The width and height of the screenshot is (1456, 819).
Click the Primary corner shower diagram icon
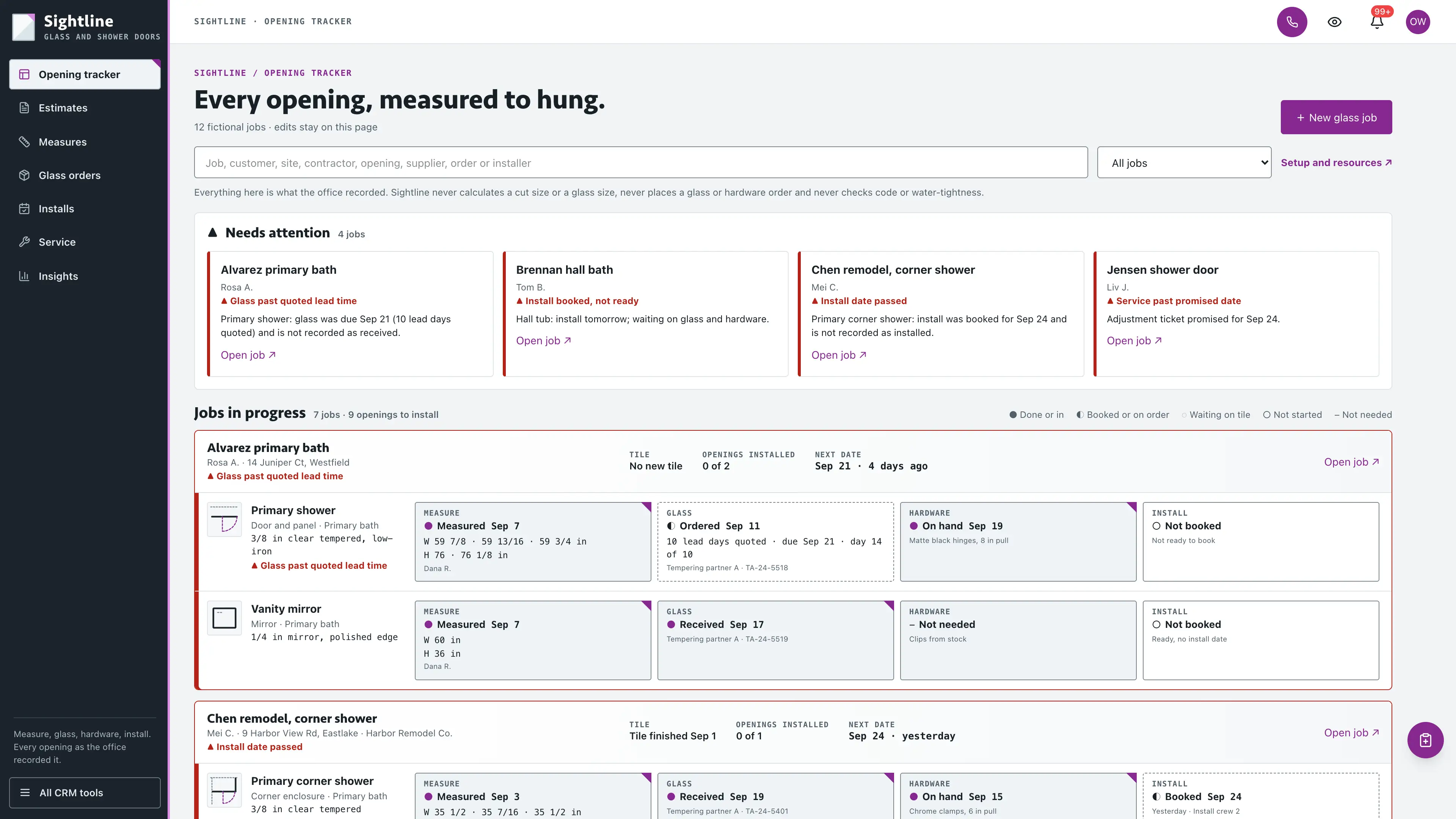tap(224, 790)
